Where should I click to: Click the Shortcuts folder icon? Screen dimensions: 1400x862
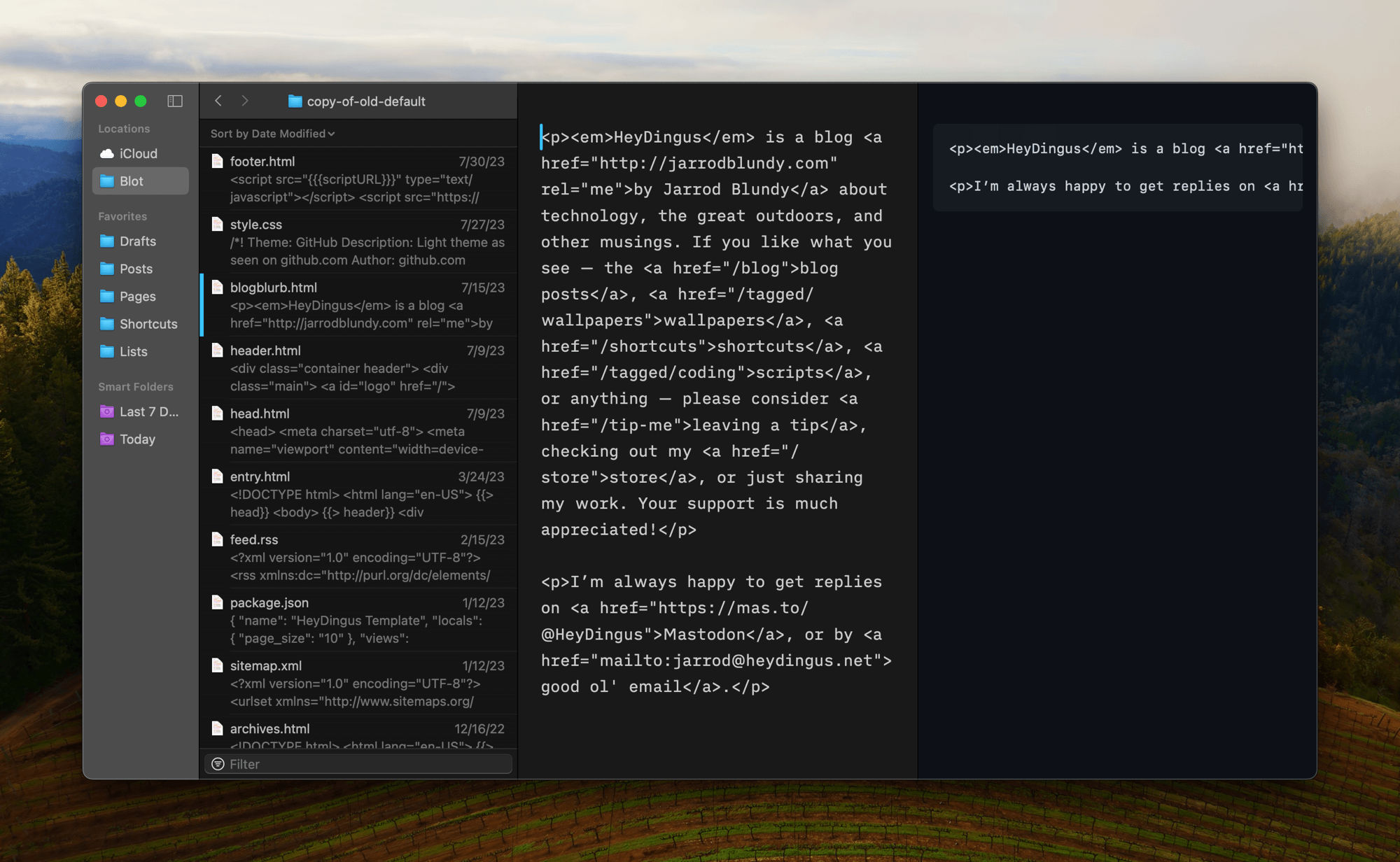pos(107,324)
